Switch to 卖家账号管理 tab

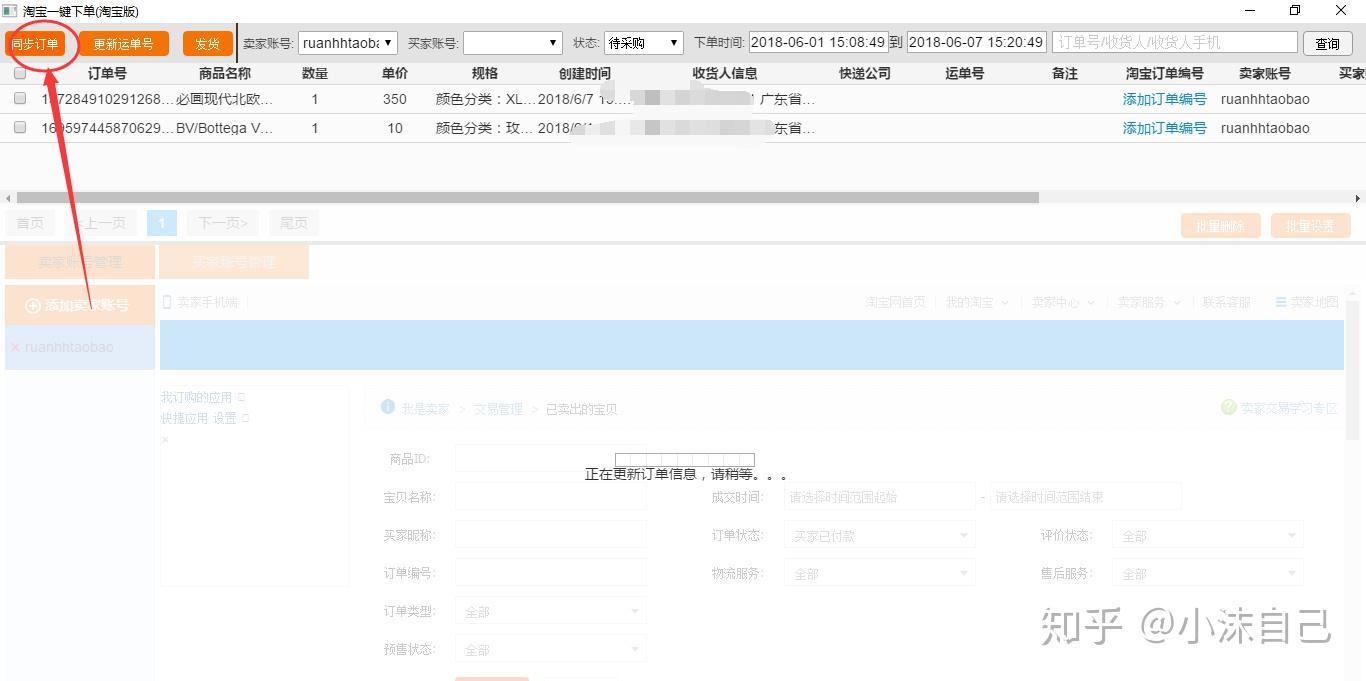coord(80,262)
